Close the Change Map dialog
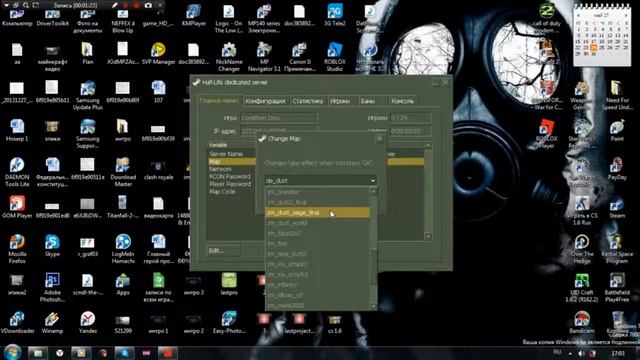Screen dimensions: 640x360 tap(380, 139)
